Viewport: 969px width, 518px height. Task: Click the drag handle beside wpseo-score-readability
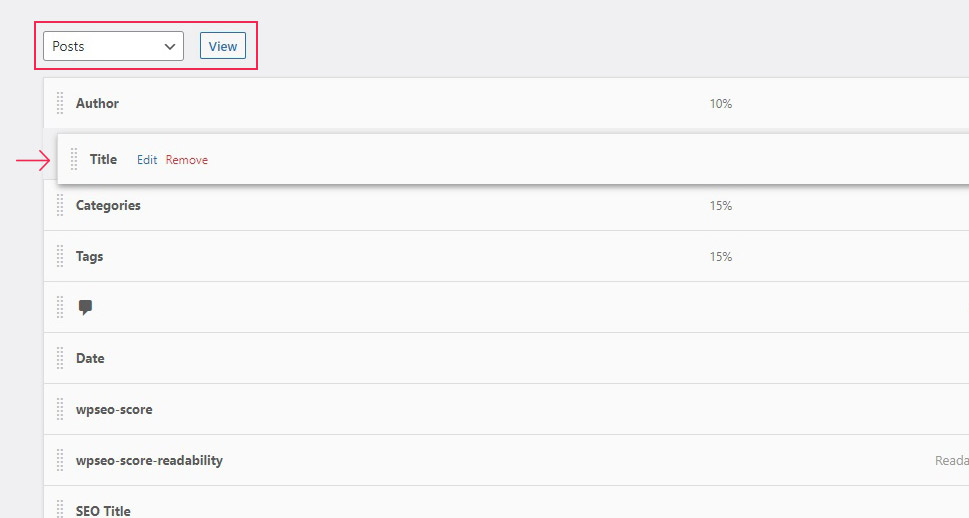click(x=60, y=460)
